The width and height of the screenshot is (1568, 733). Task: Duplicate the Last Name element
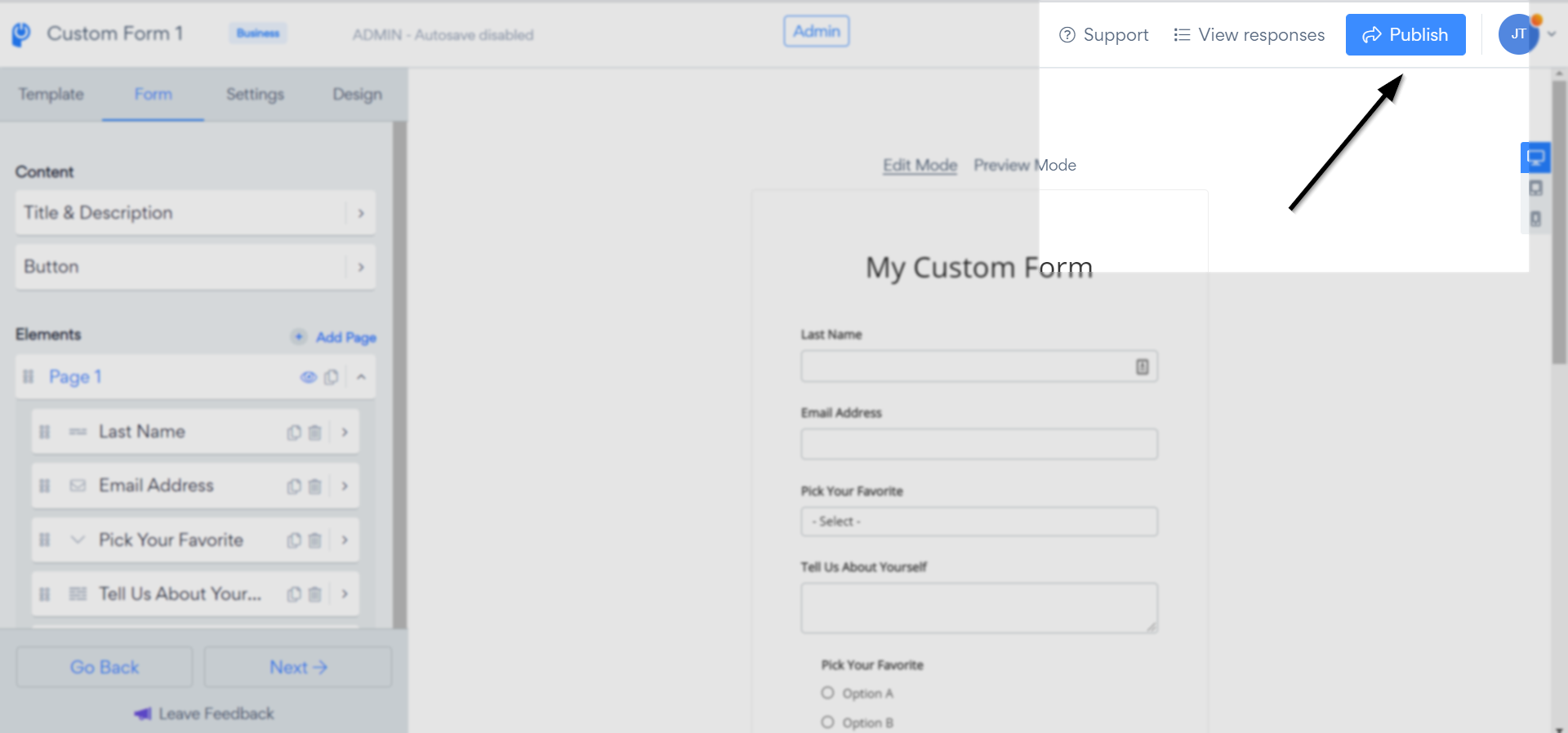pos(294,433)
